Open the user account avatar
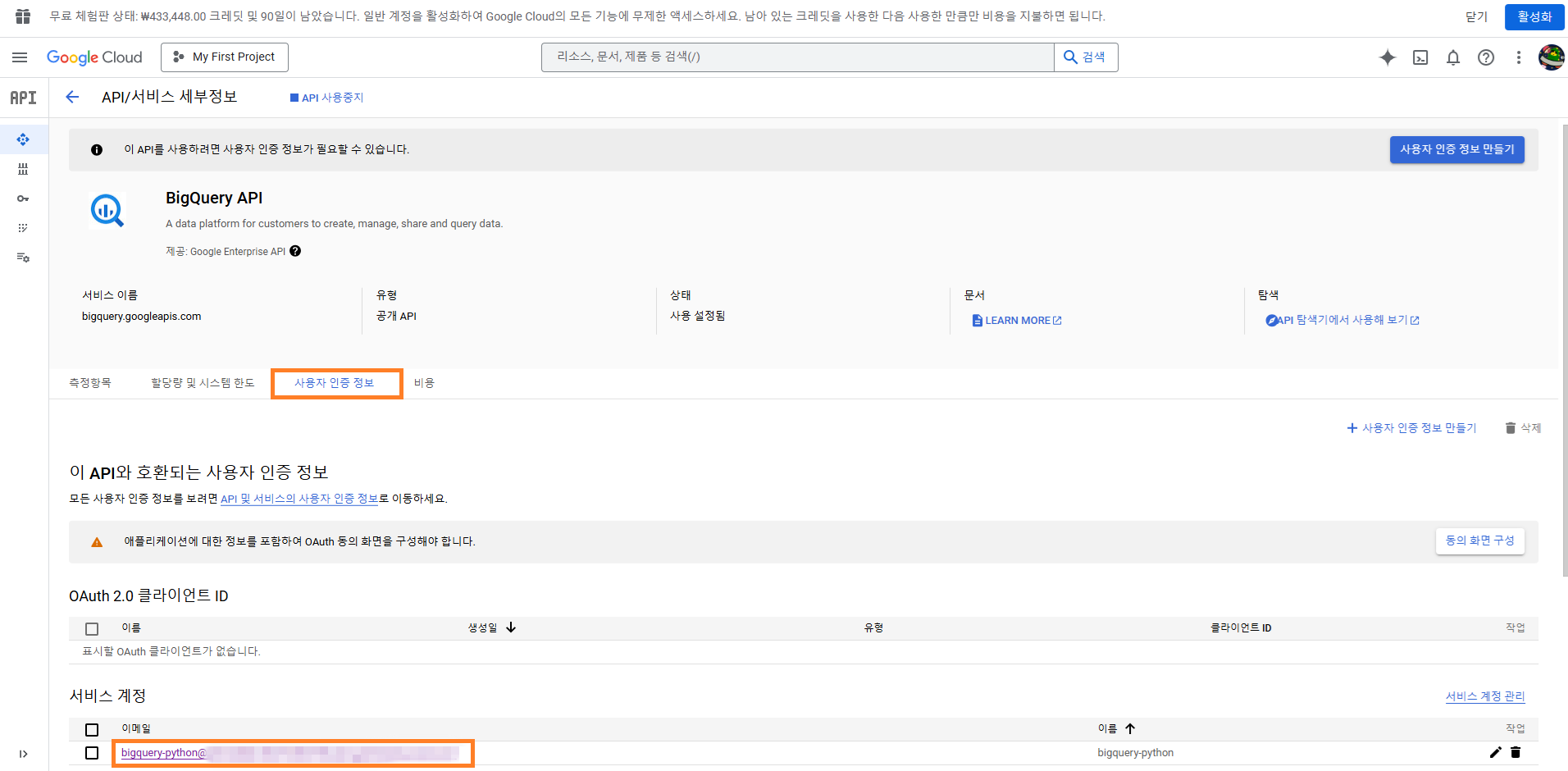Screen dimensions: 1568x771 click(1551, 57)
